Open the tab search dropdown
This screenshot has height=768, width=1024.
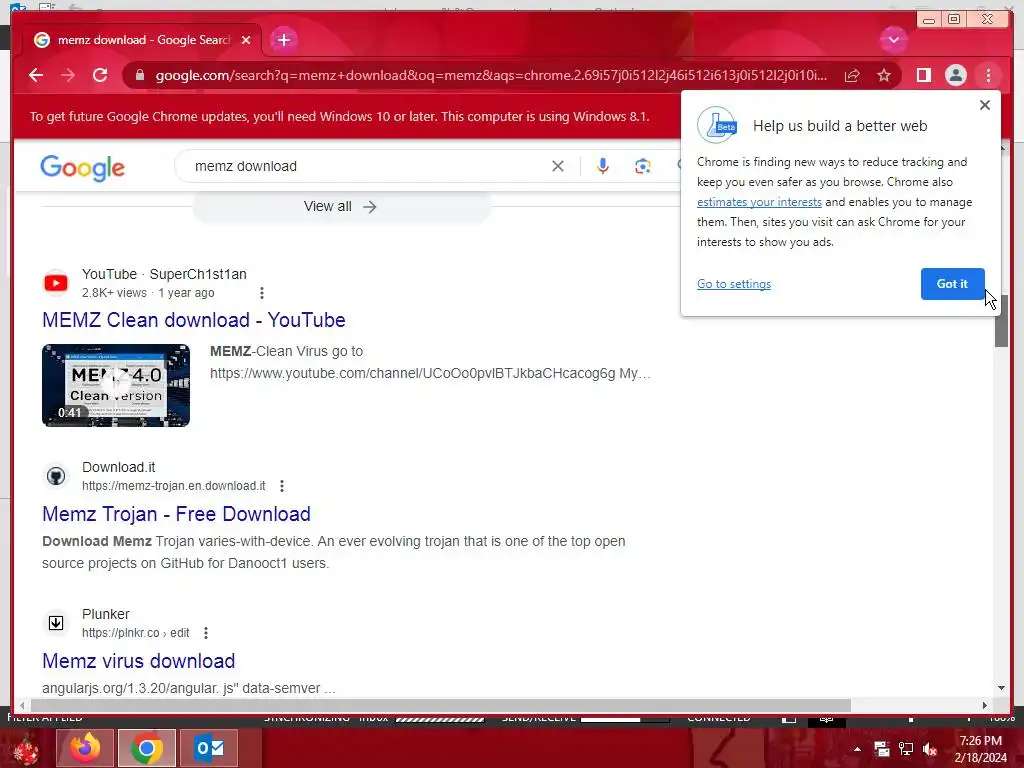pos(893,40)
